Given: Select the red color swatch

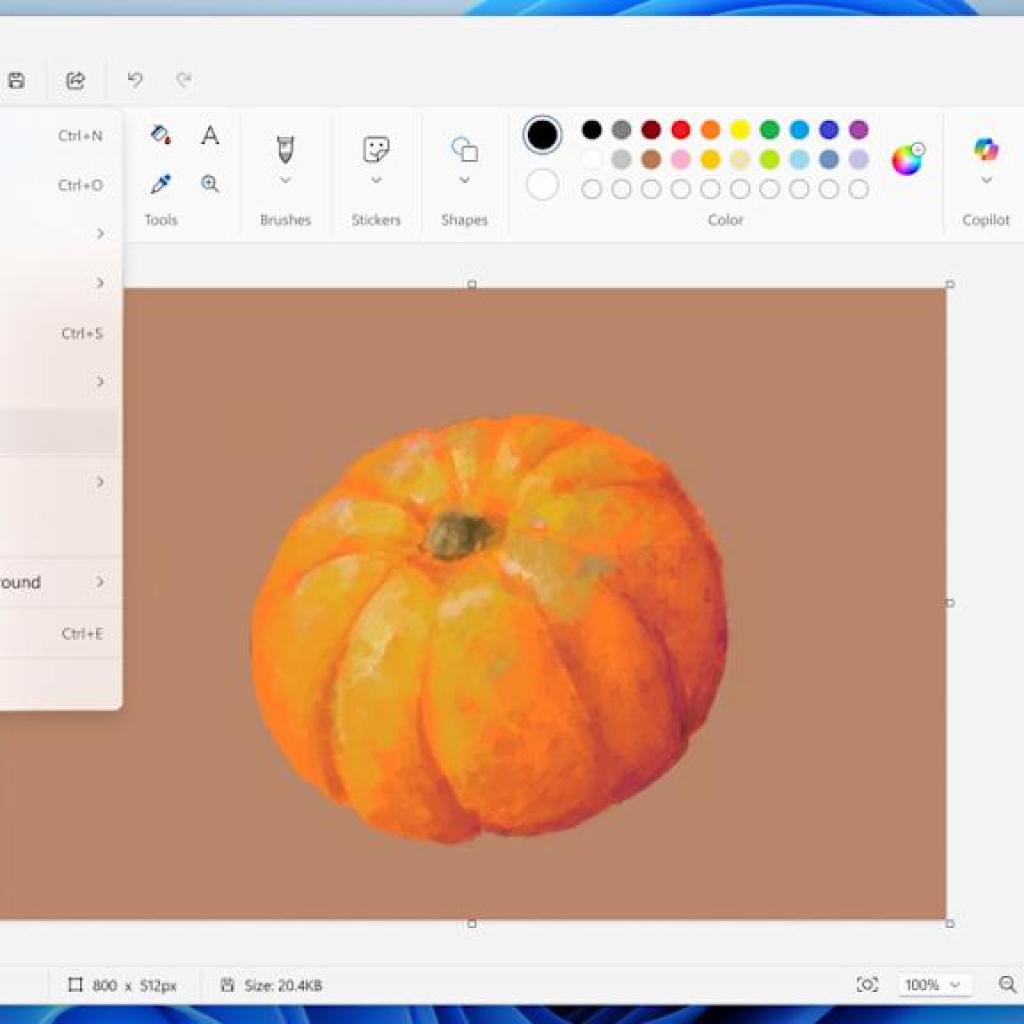Looking at the screenshot, I should point(679,129).
